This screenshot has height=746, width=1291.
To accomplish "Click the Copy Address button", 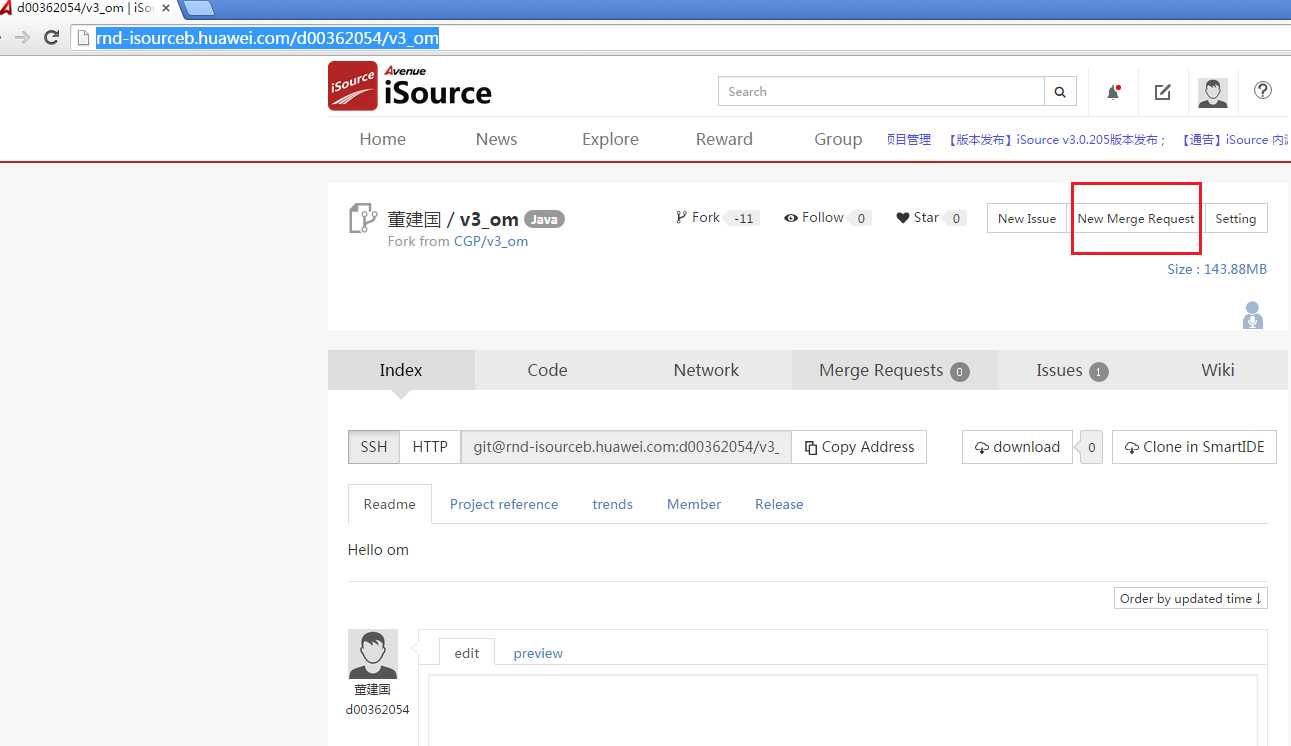I will click(859, 447).
